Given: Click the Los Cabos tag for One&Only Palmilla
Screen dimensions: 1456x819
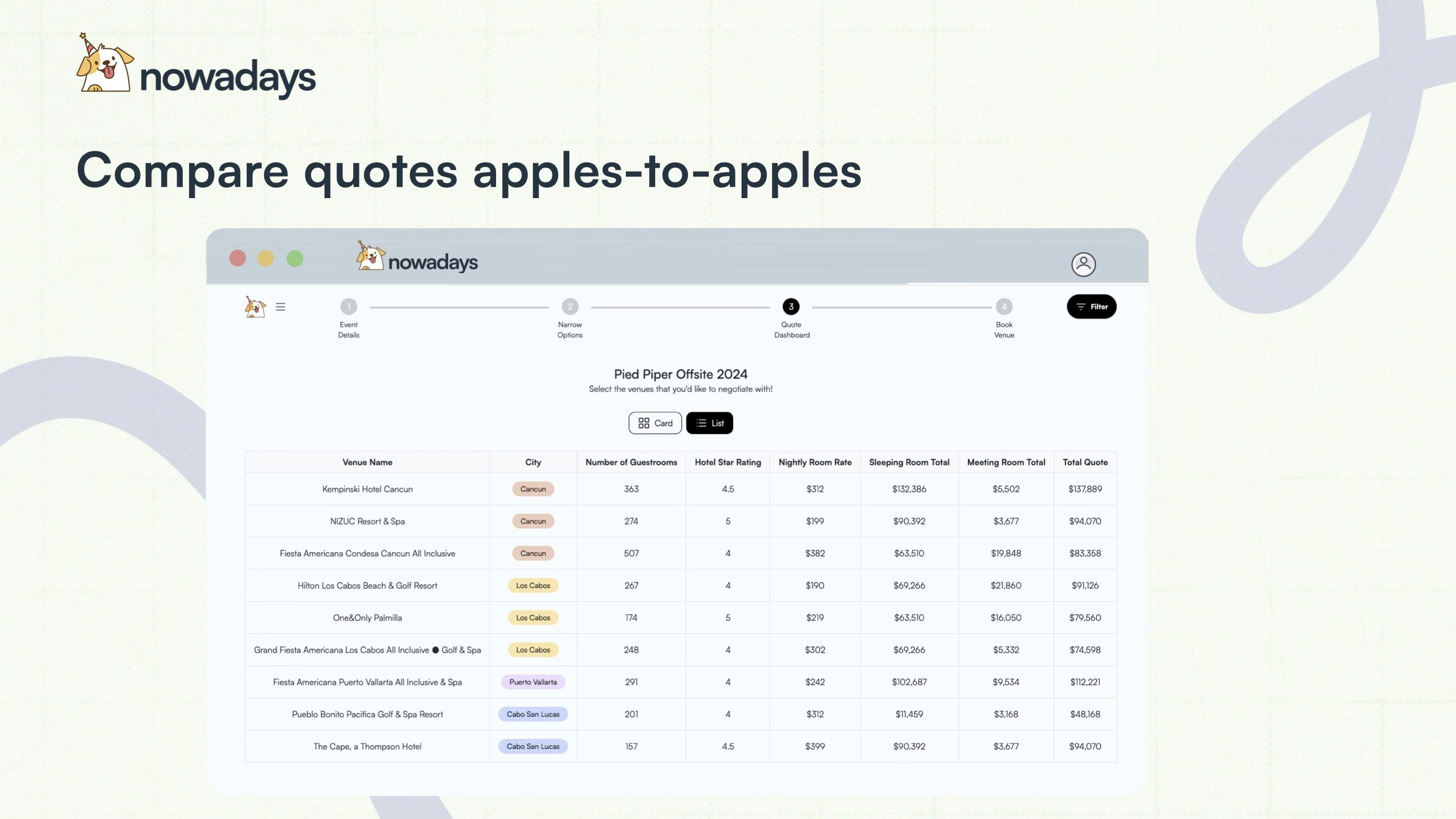Looking at the screenshot, I should pos(532,617).
